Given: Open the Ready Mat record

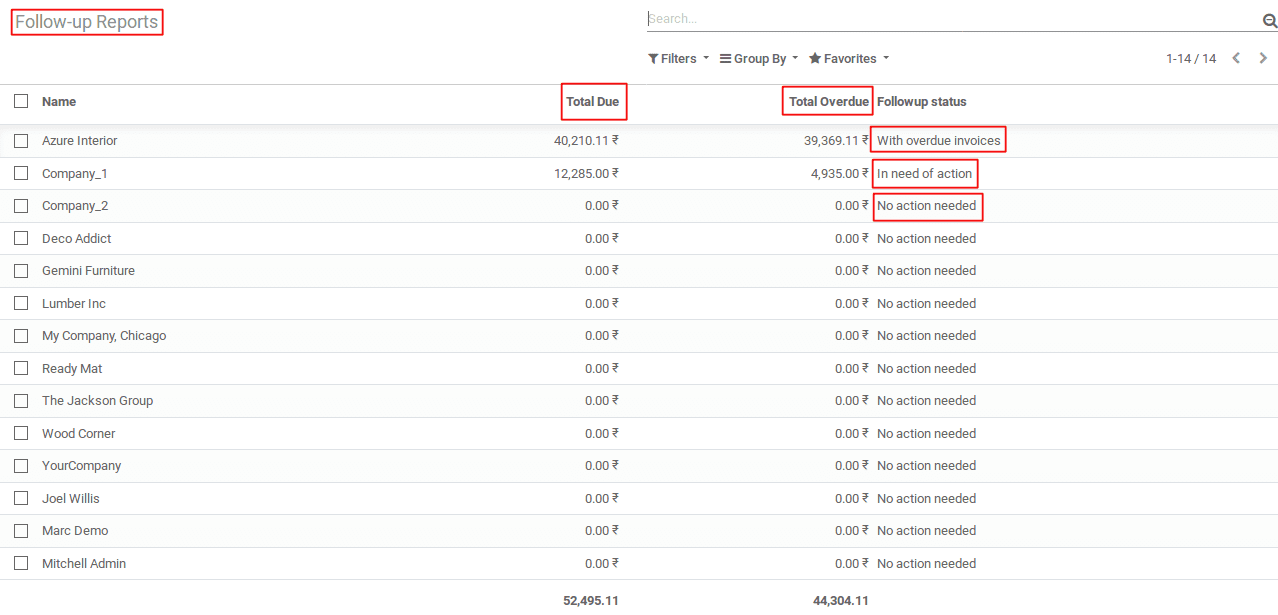Looking at the screenshot, I should [72, 369].
